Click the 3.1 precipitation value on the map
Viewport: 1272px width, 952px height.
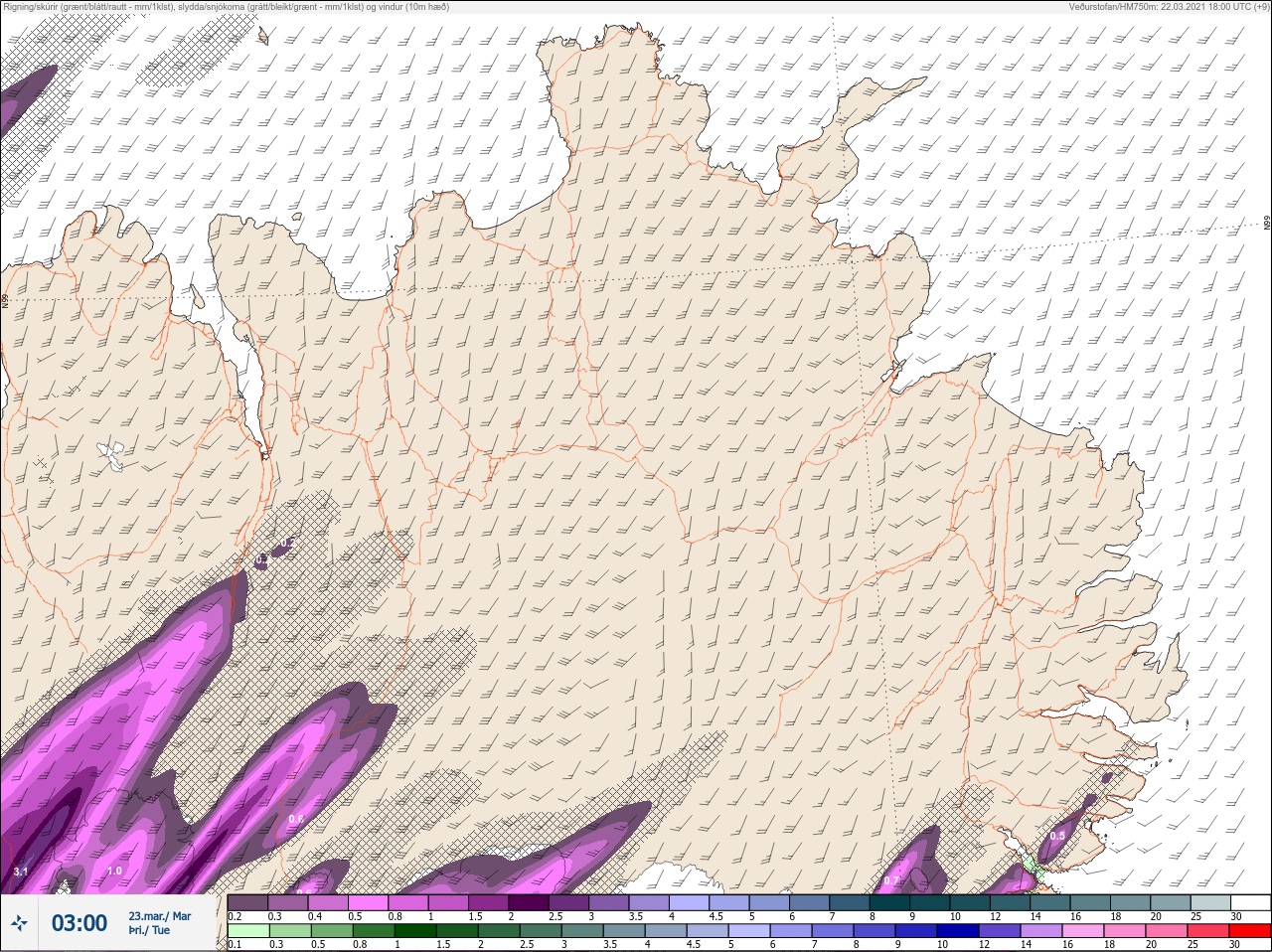coord(21,872)
